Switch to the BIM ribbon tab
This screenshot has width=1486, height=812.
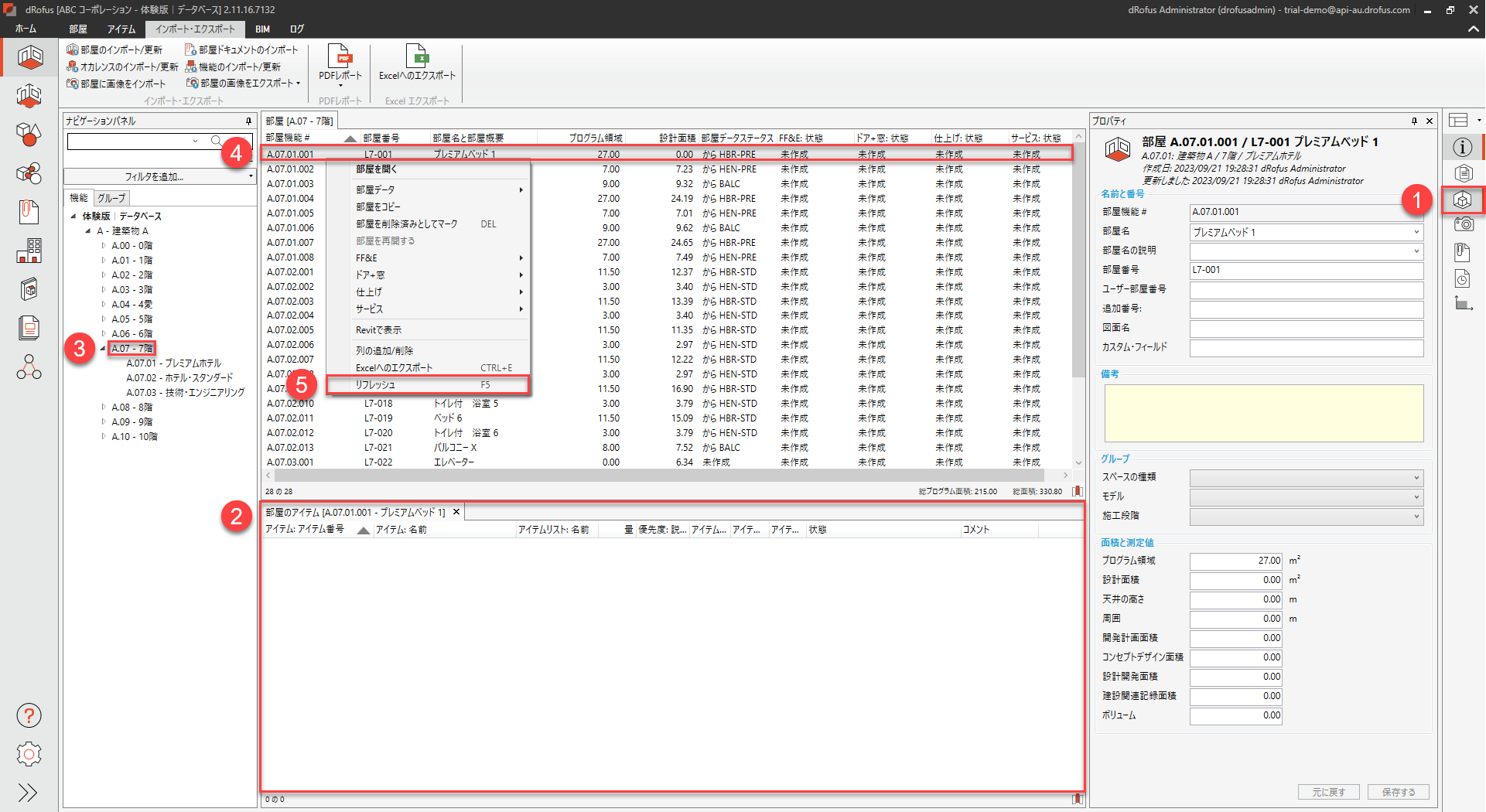(x=263, y=29)
